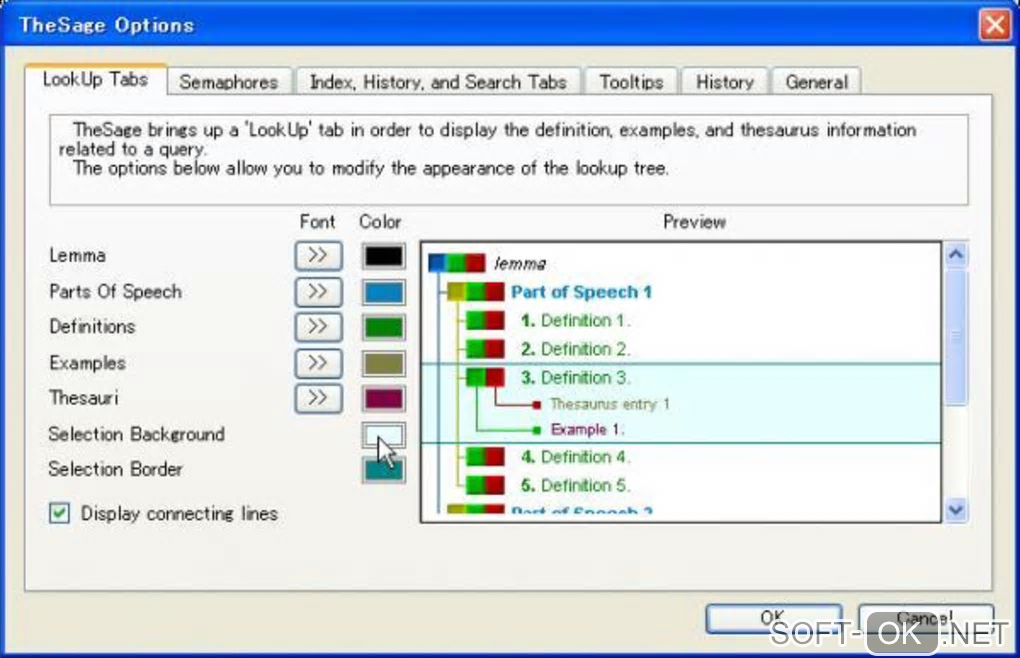Screen dimensions: 1020x658
Task: Change the blue Parts Of Speech color
Action: pos(383,293)
